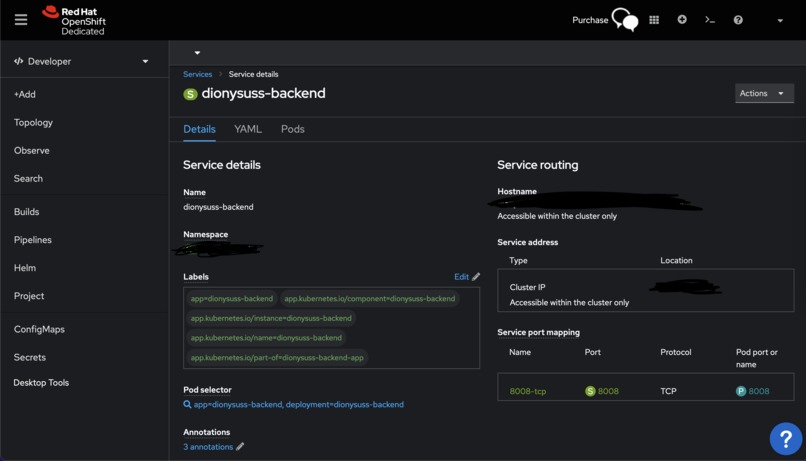Open ConfigMaps in the sidebar
806x461 pixels.
click(39, 329)
